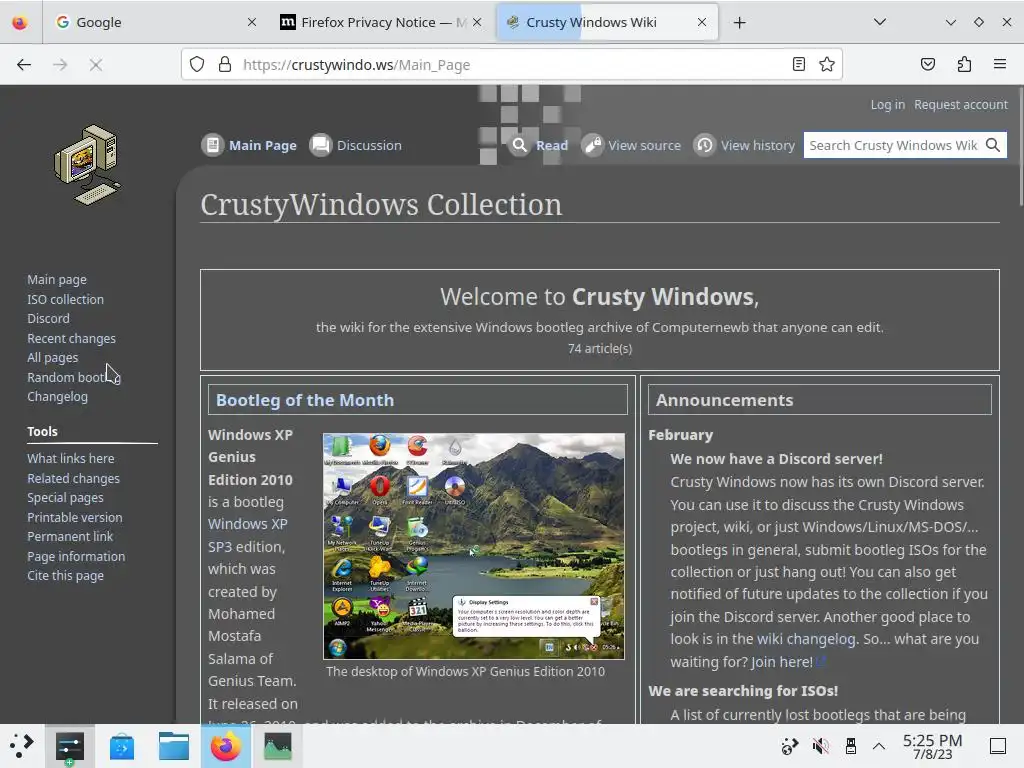Click the muted volume tray icon
The height and width of the screenshot is (768, 1024).
[x=820, y=746]
